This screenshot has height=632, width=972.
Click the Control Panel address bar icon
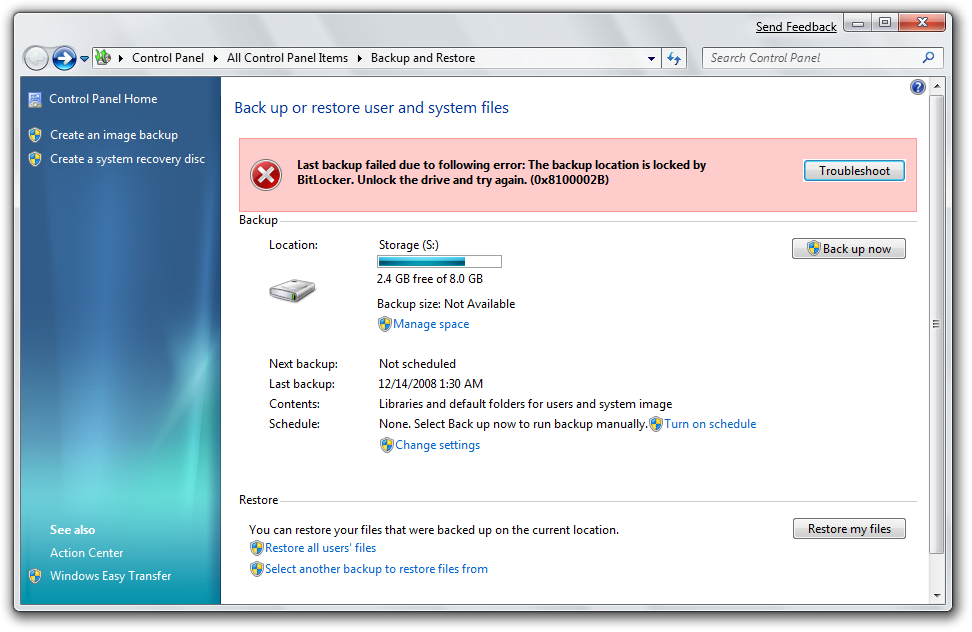tap(104, 58)
